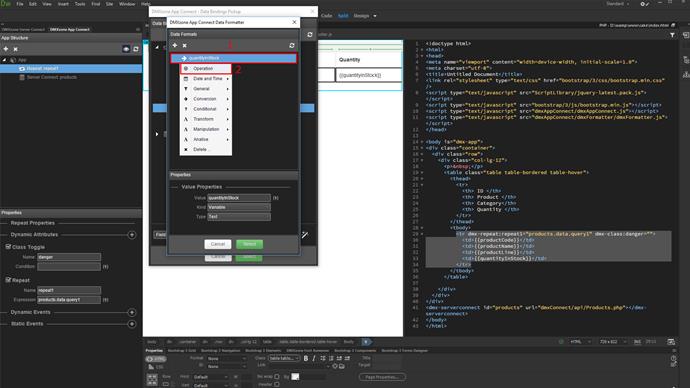Open the Insert menu
The height and width of the screenshot is (388, 690).
63,4
